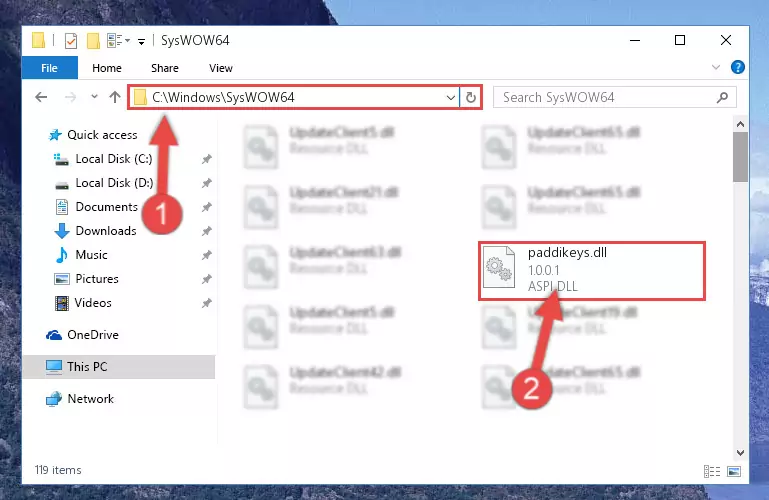Viewport: 769px width, 500px height.
Task: Click the folder icon in the address bar
Action: (140, 98)
